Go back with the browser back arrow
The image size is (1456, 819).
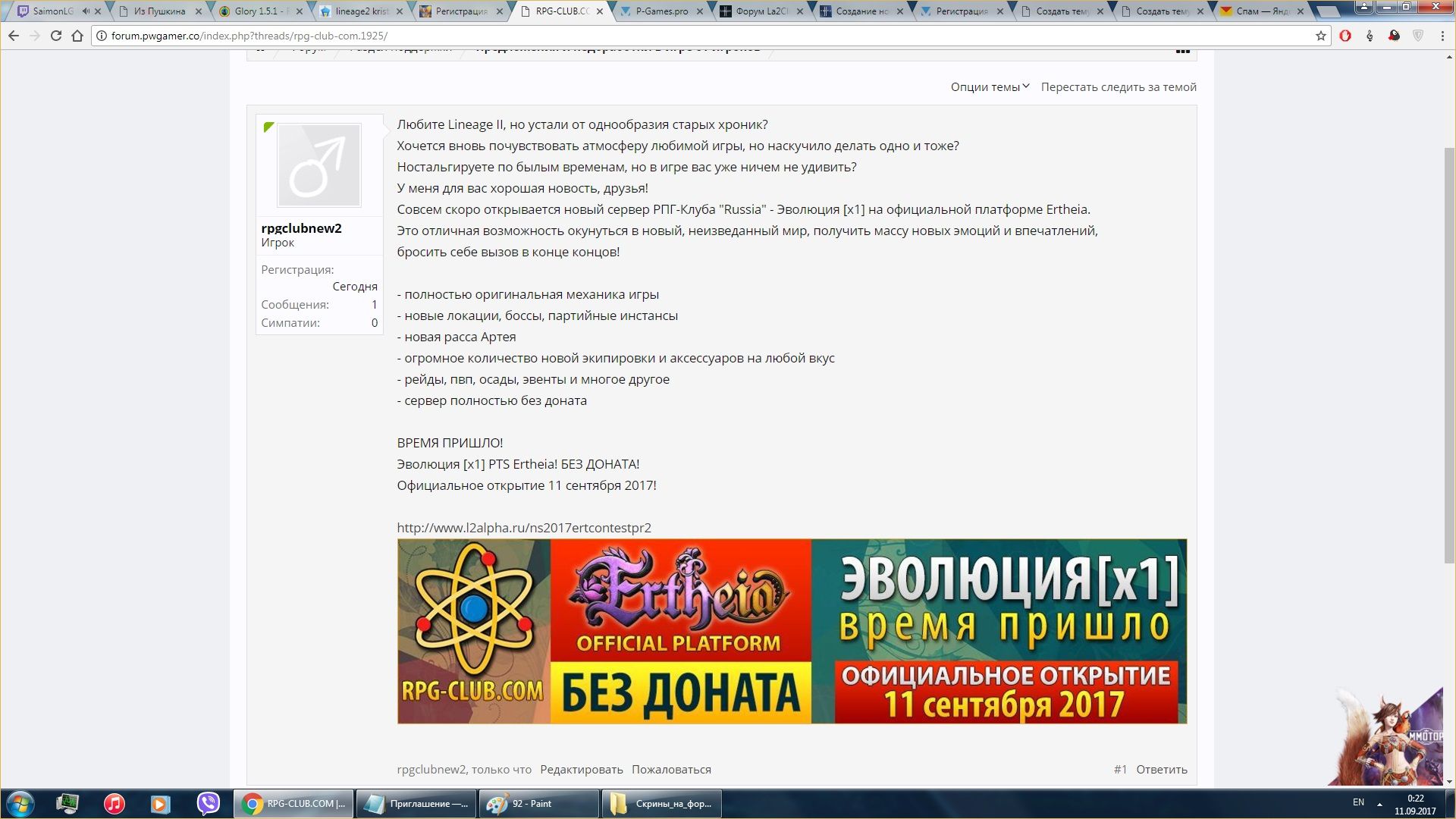coord(14,36)
